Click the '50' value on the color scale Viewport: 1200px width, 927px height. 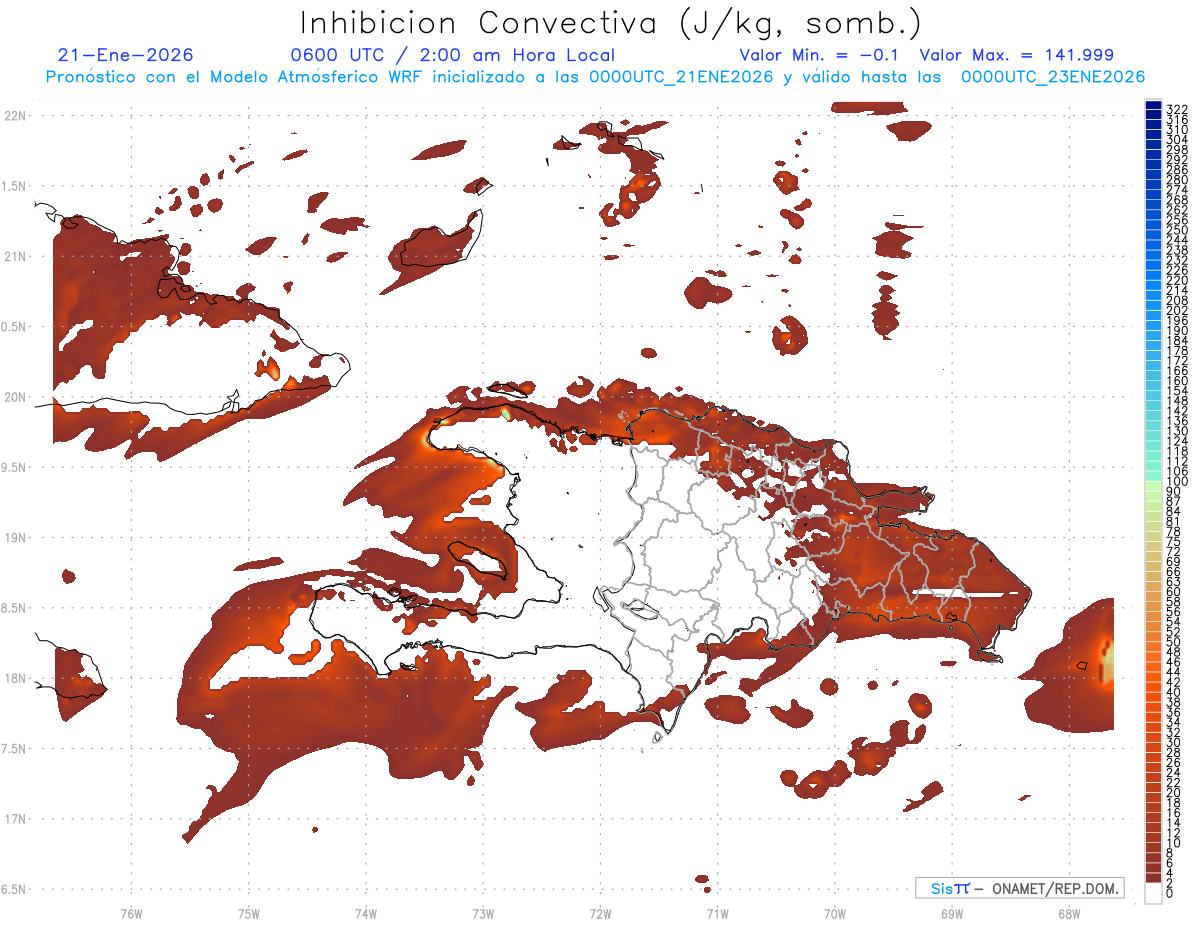point(1174,642)
